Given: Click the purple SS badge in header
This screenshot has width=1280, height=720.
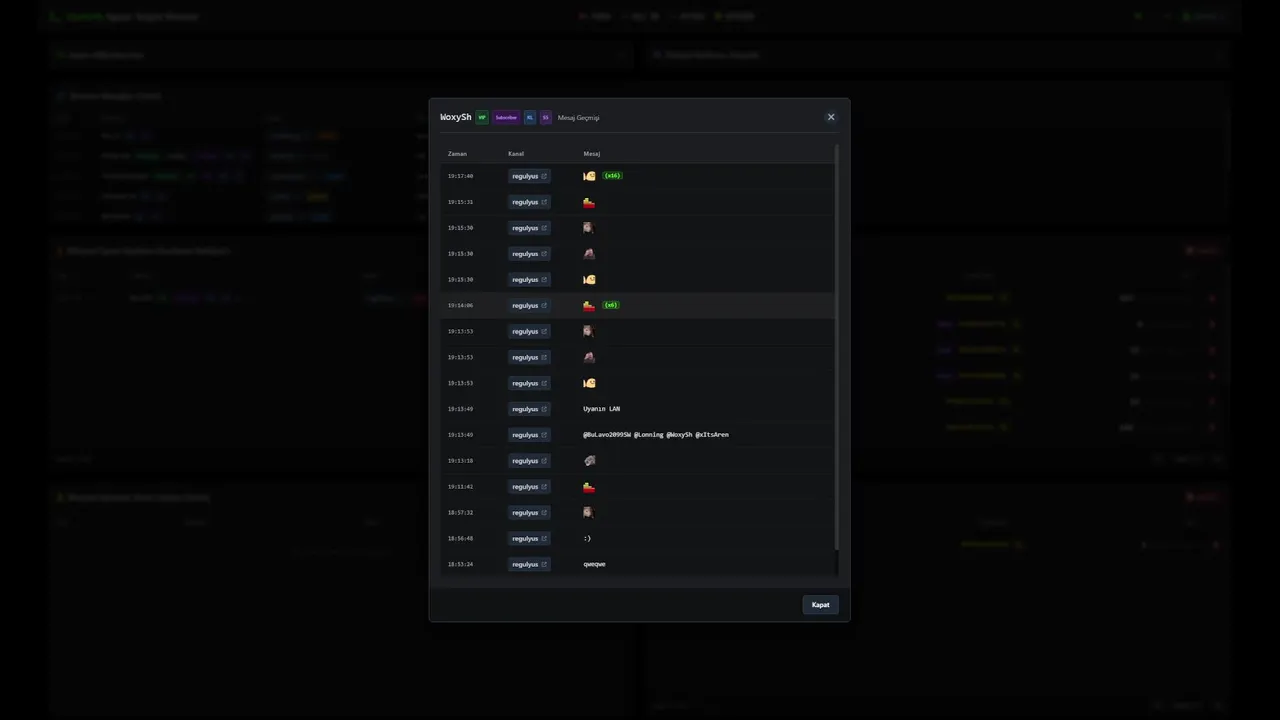Looking at the screenshot, I should pyautogui.click(x=545, y=117).
